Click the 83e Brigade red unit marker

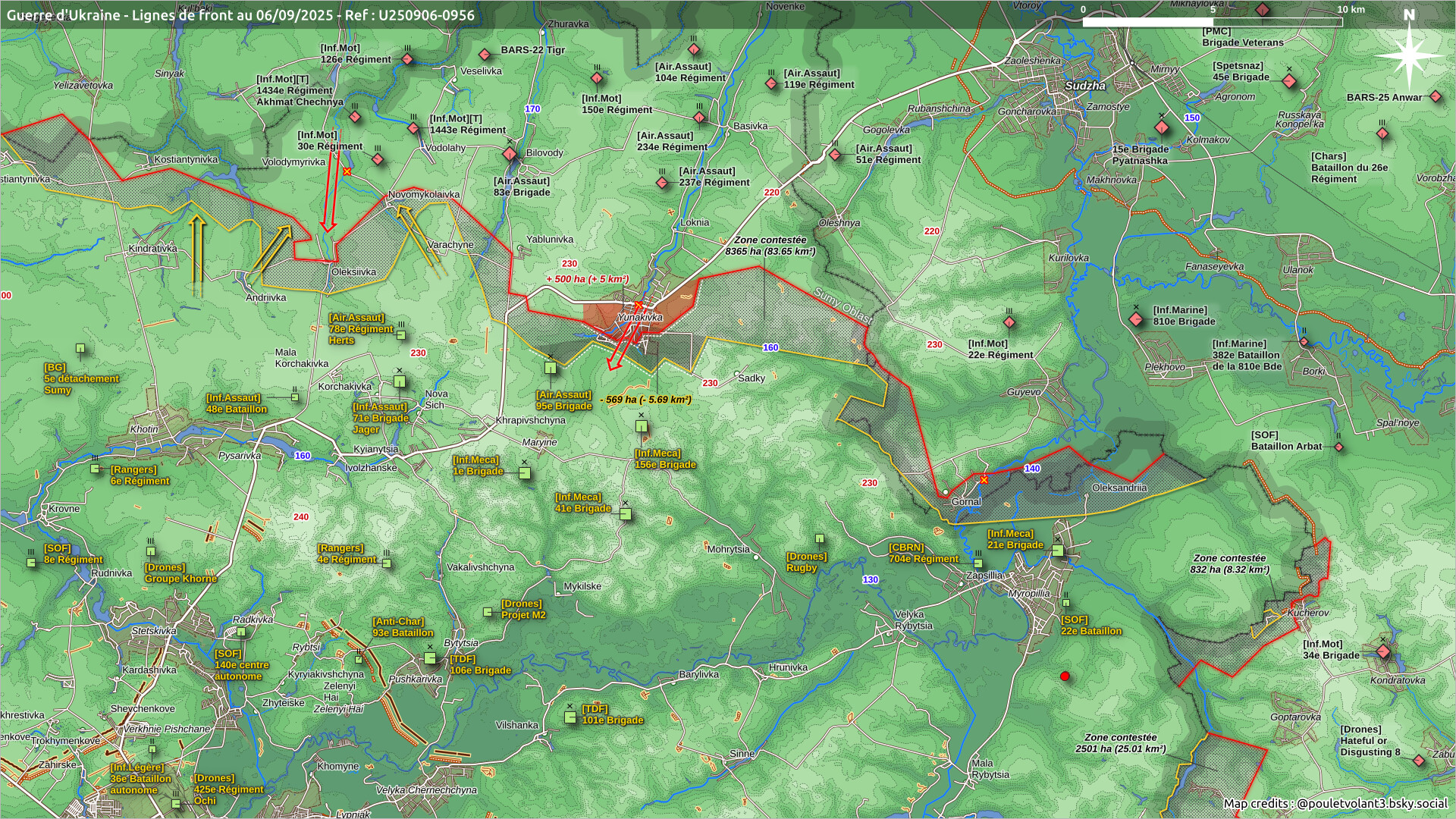(x=510, y=155)
